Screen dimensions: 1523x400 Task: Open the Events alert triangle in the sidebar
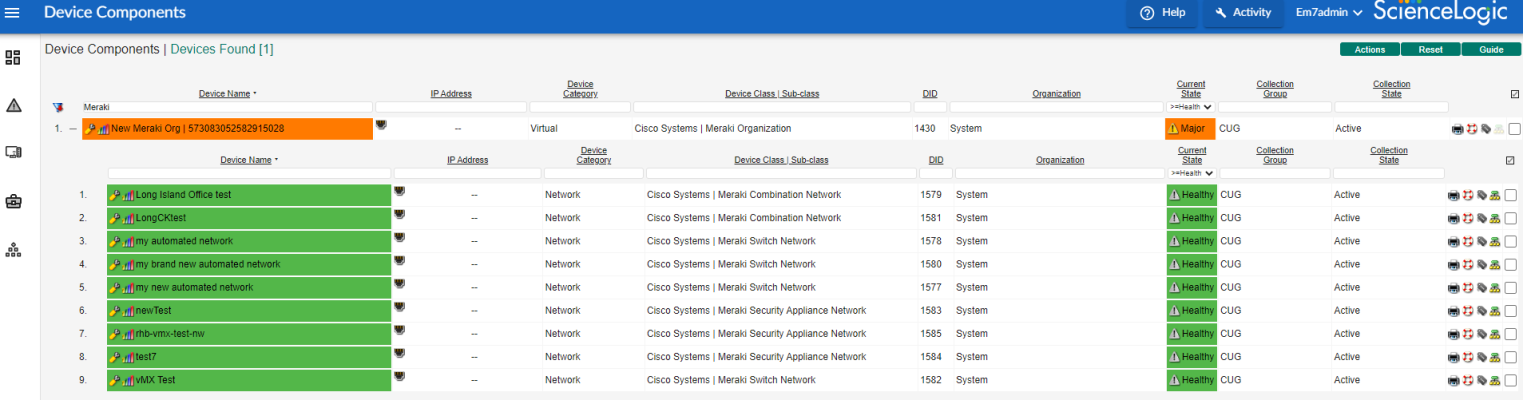(14, 105)
